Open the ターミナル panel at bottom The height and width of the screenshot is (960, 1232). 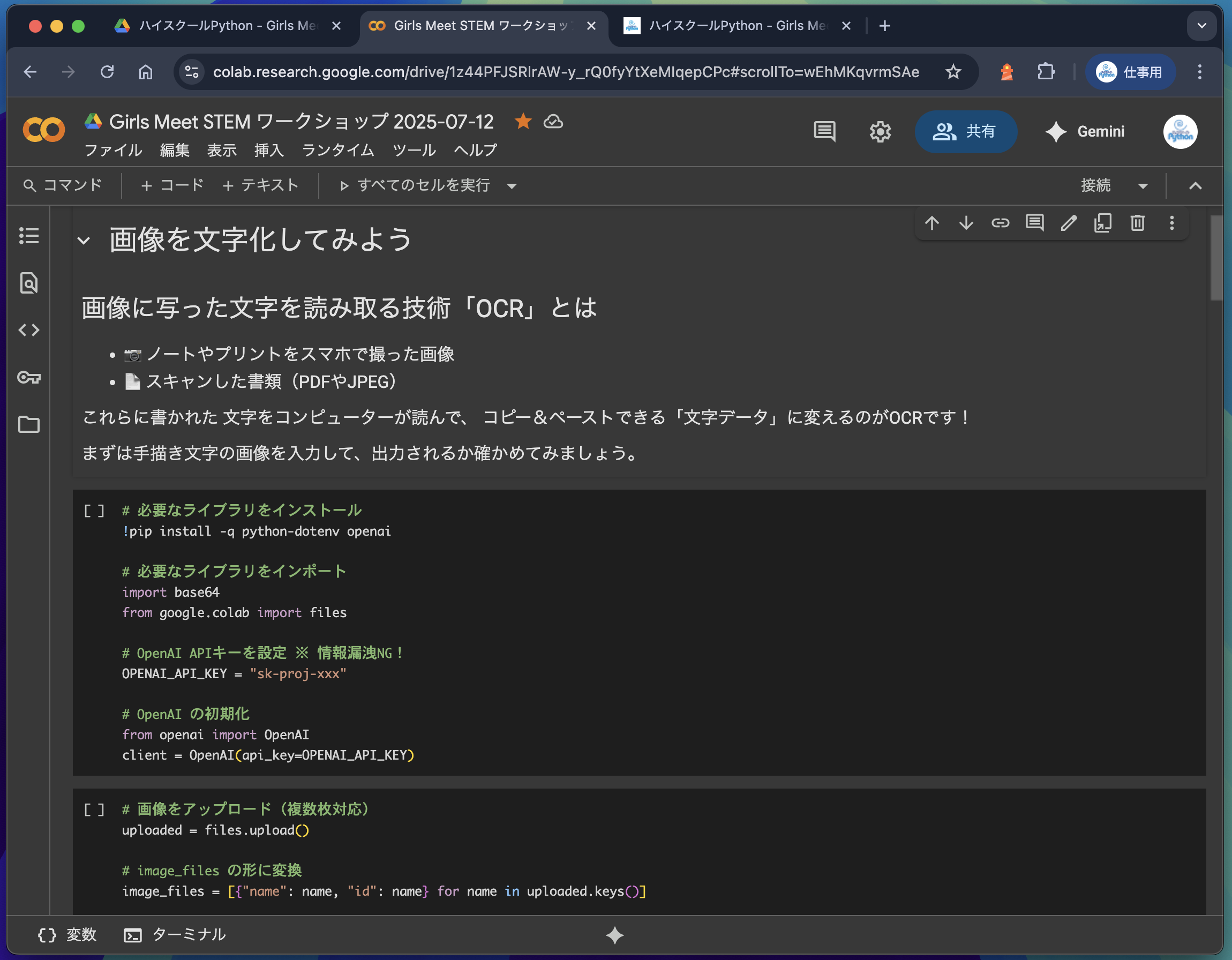point(176,935)
